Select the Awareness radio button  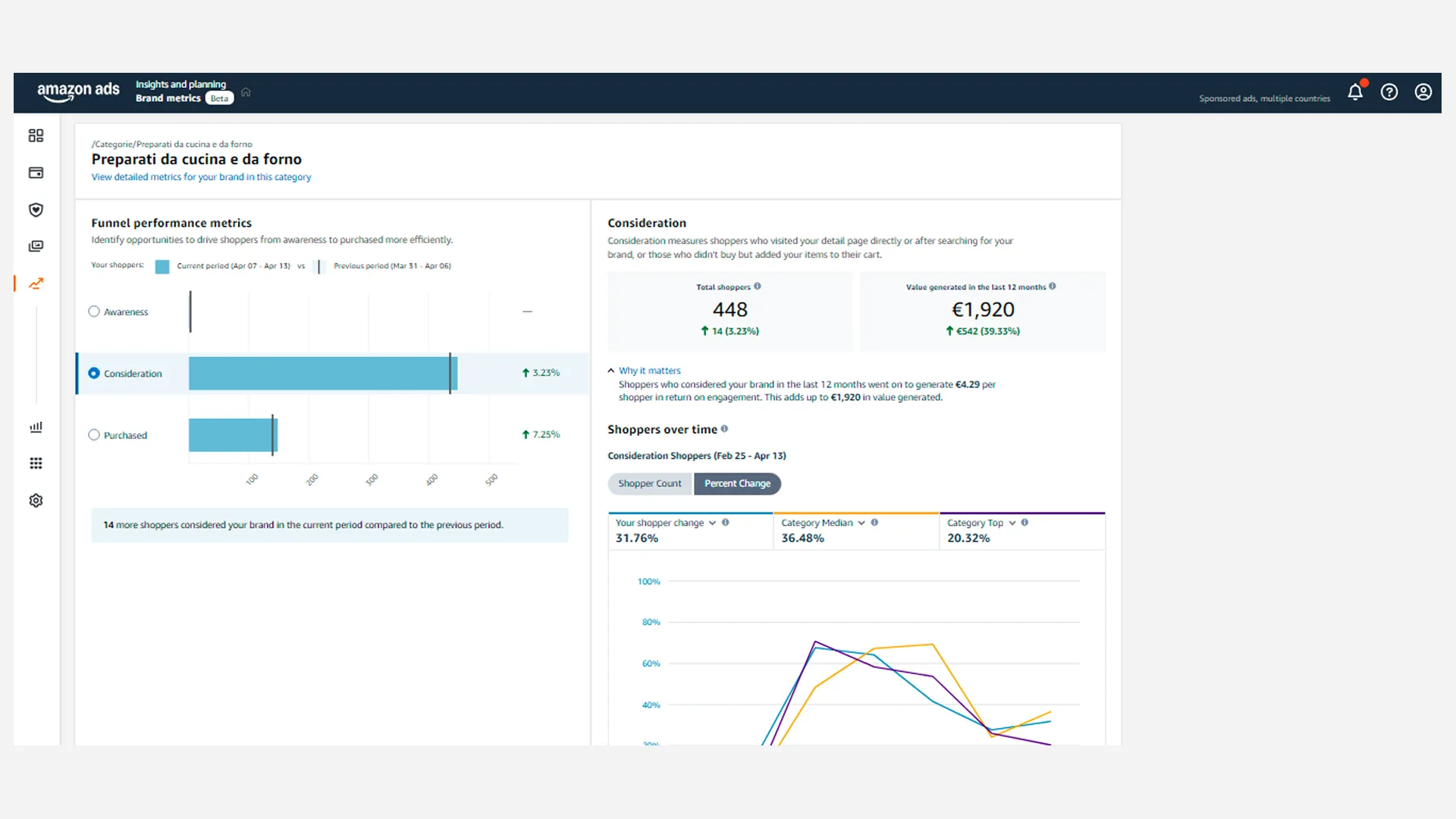pyautogui.click(x=94, y=312)
